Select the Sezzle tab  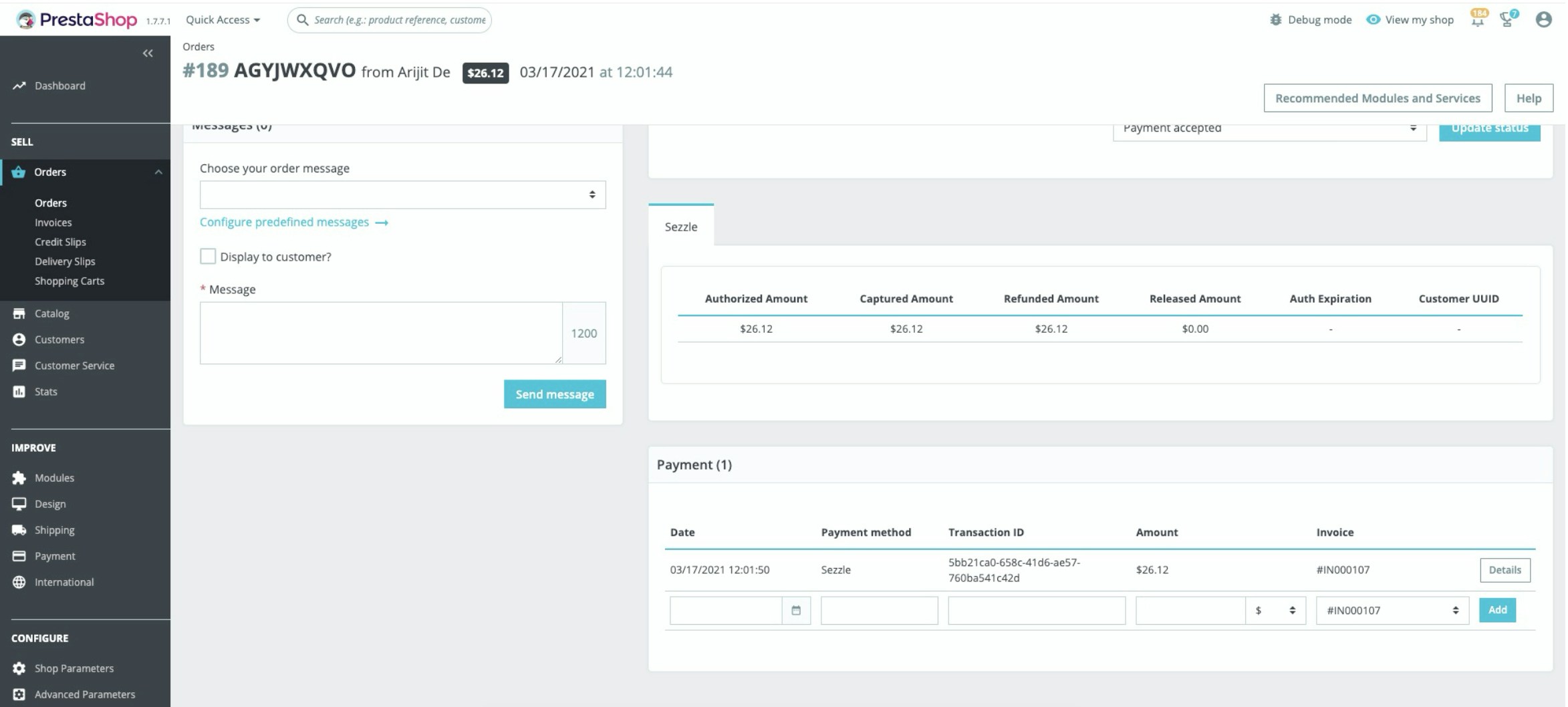[x=681, y=226]
